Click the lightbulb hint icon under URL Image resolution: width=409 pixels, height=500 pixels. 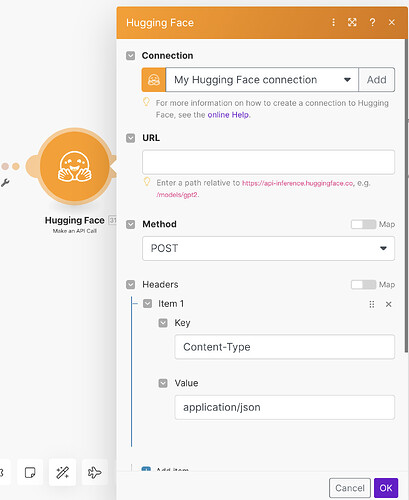point(147,181)
